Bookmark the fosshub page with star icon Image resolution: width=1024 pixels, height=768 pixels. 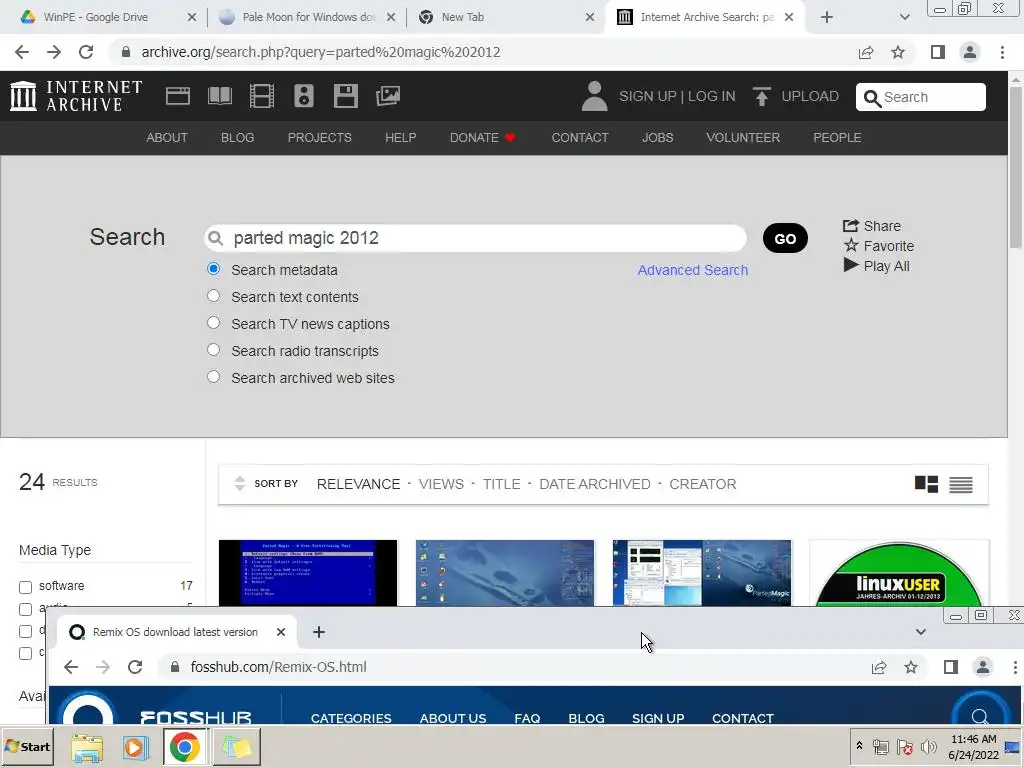click(911, 667)
